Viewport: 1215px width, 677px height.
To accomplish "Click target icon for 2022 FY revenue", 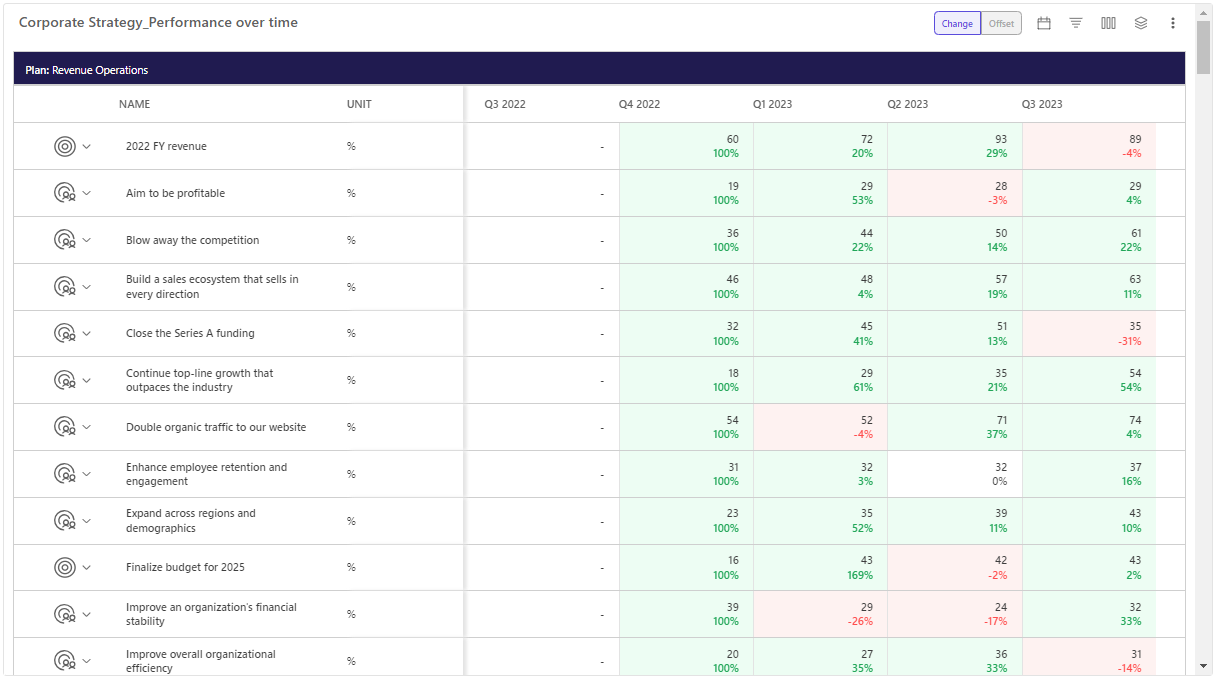I will pos(64,147).
